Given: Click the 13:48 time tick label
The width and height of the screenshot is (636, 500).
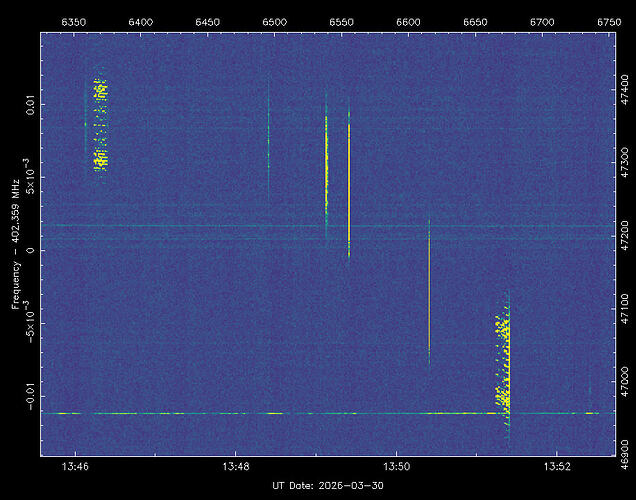Looking at the screenshot, I should [x=236, y=466].
